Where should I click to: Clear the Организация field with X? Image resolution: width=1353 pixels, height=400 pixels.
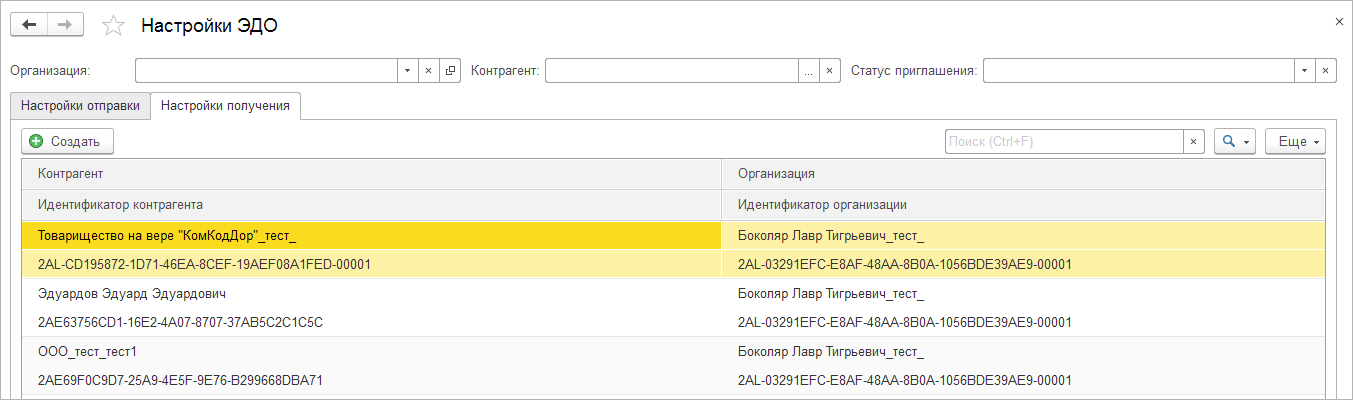pos(428,71)
